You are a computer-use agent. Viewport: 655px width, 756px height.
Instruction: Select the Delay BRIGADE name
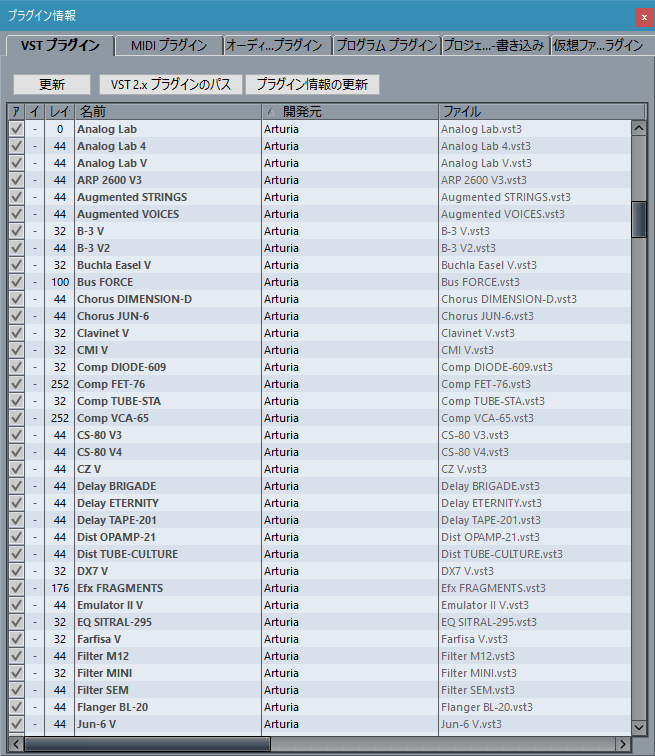[x=117, y=486]
